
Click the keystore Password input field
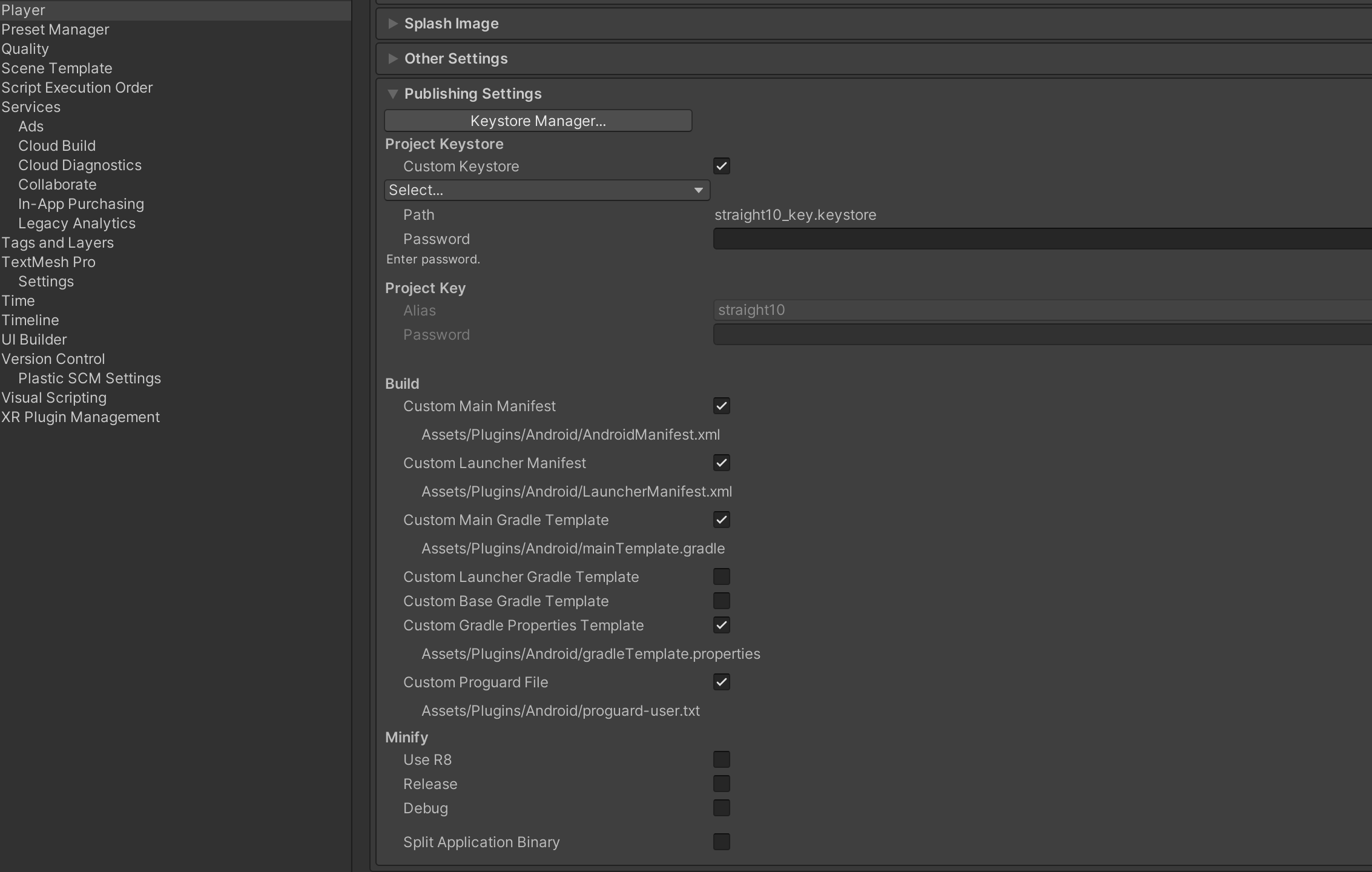(x=1041, y=239)
